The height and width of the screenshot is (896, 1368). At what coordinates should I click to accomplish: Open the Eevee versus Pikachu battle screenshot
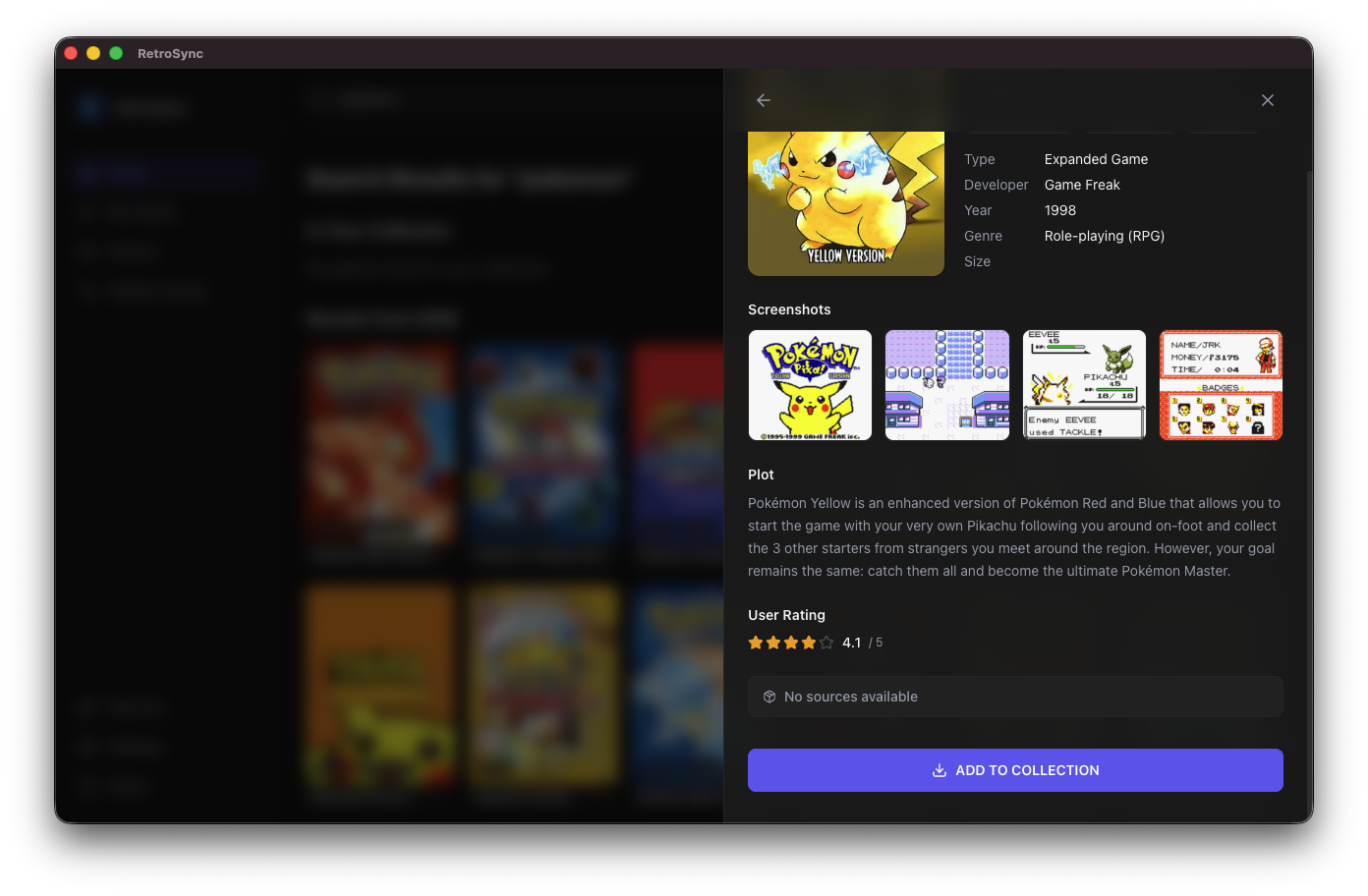[x=1084, y=385]
